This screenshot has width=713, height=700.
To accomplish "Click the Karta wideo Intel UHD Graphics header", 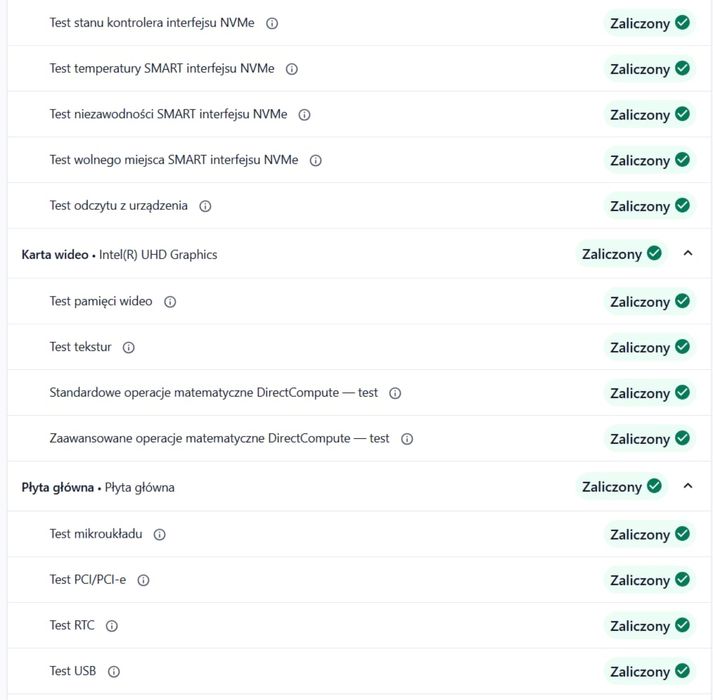I will coord(119,254).
